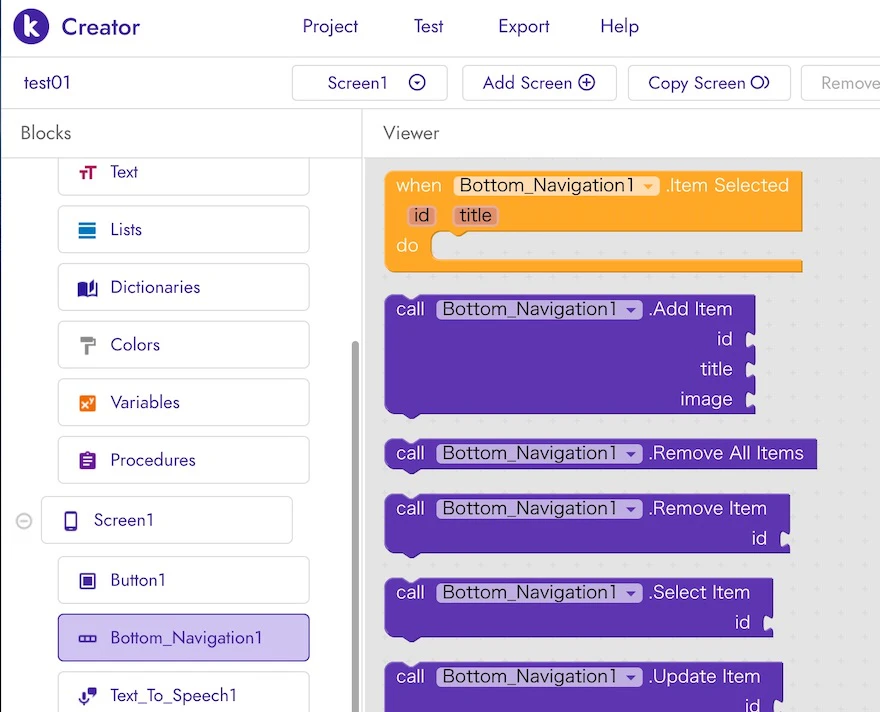Click the Viewer panel heading
Image resolution: width=880 pixels, height=712 pixels.
[411, 133]
